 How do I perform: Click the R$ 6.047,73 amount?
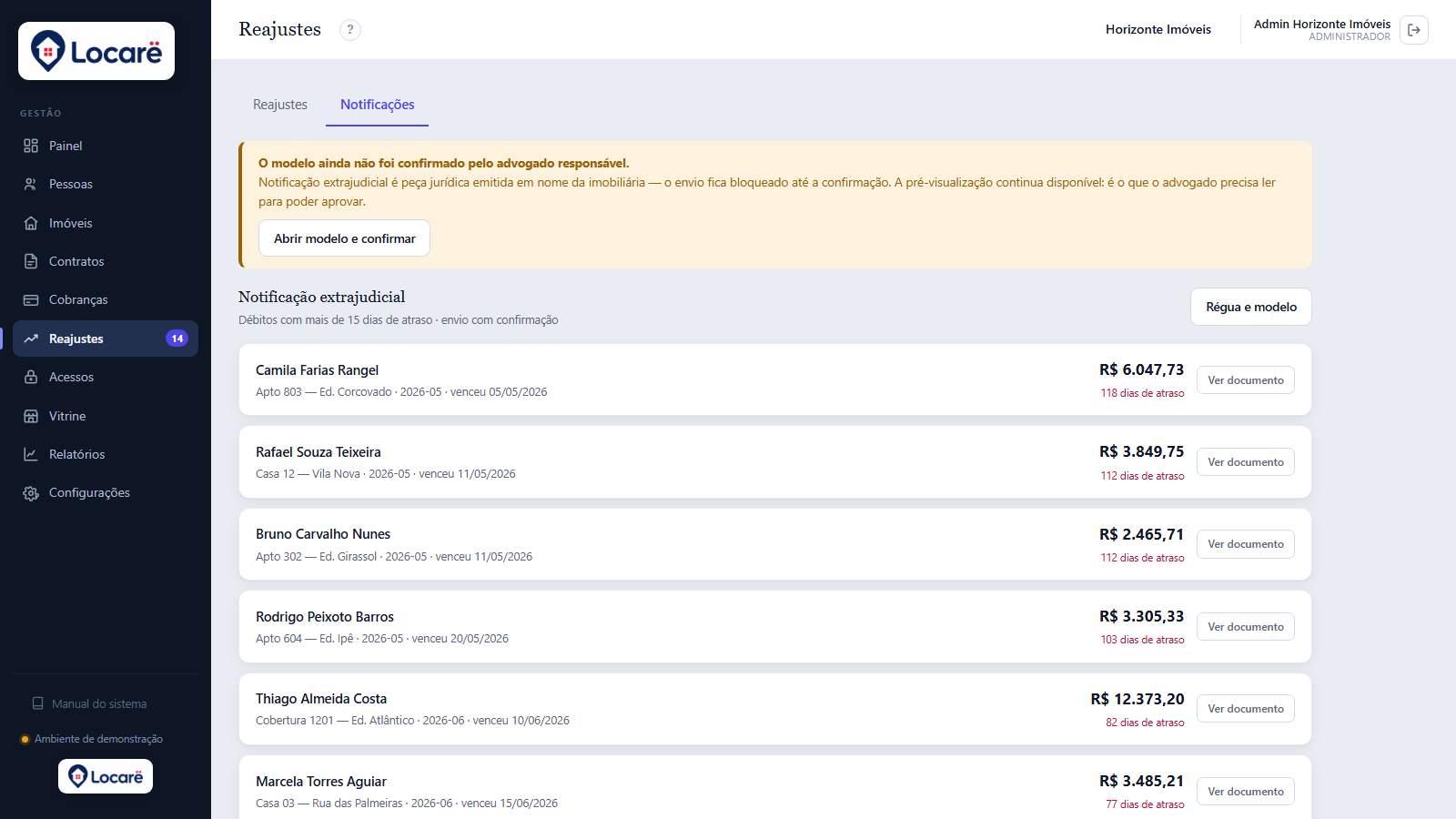coord(1142,369)
